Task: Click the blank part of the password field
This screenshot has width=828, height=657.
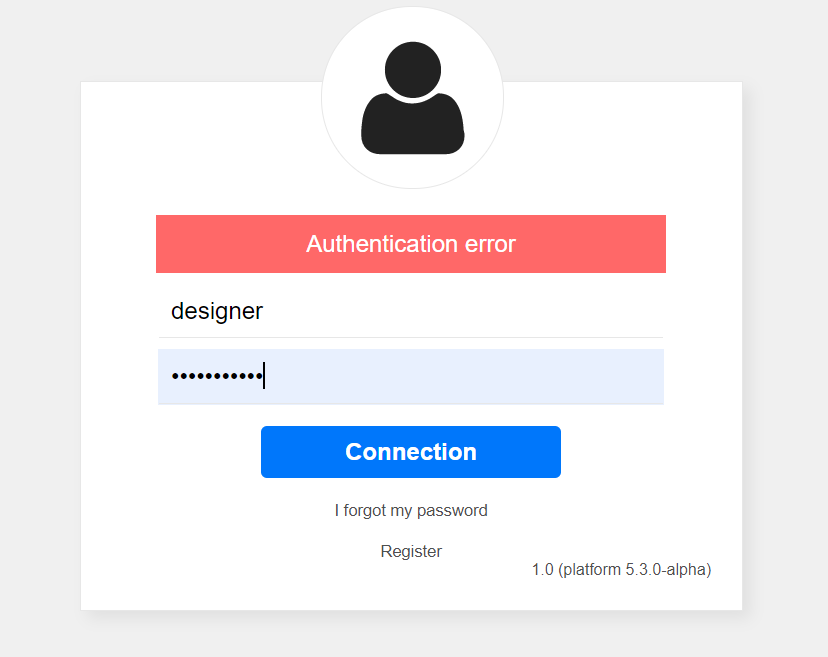Action: pyautogui.click(x=465, y=377)
